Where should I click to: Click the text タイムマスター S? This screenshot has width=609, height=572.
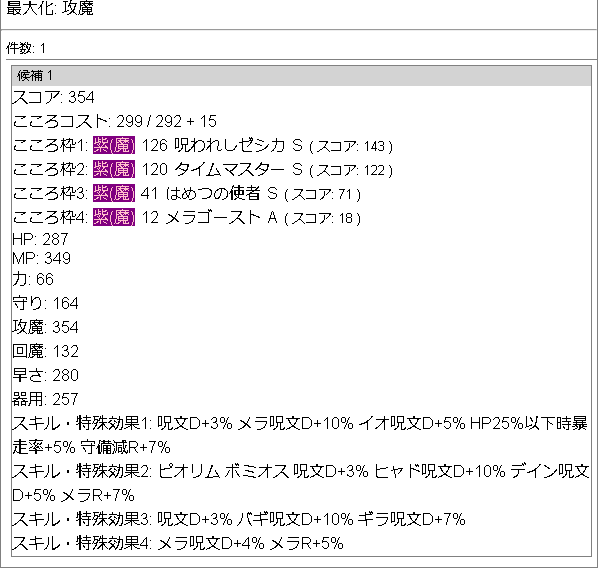pos(238,170)
